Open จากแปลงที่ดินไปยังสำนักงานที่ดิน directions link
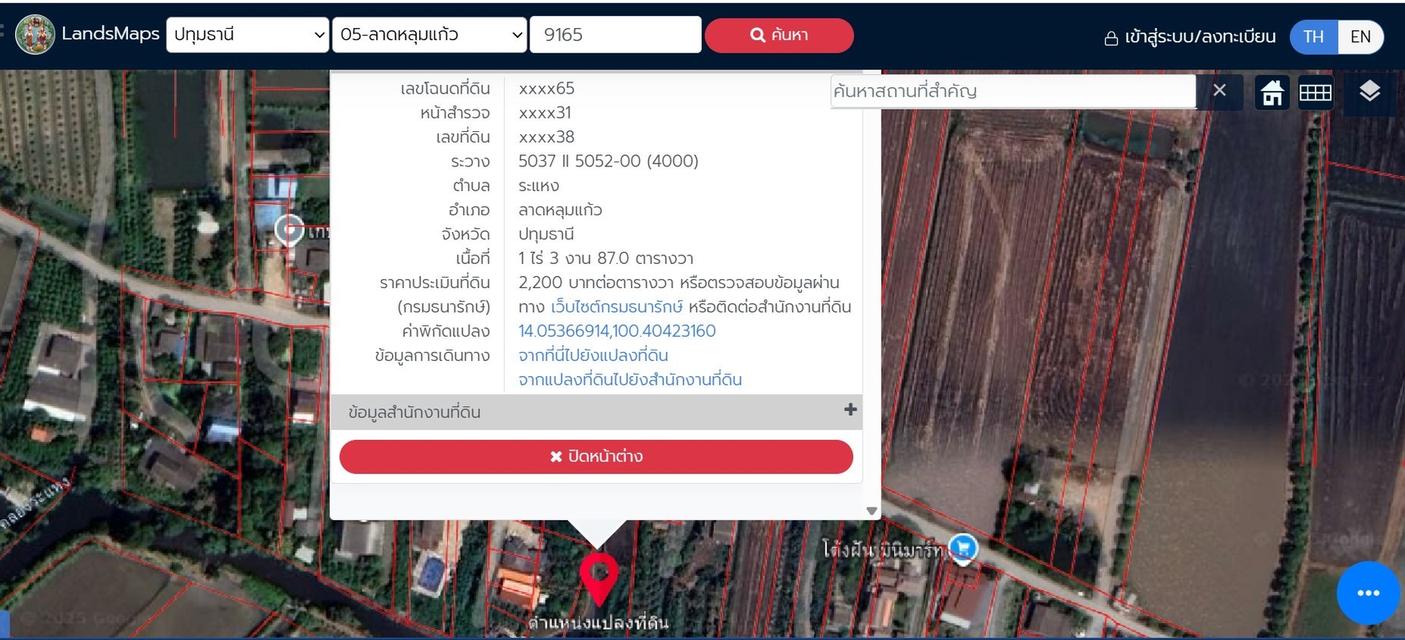This screenshot has height=640, width=1405. pos(630,380)
